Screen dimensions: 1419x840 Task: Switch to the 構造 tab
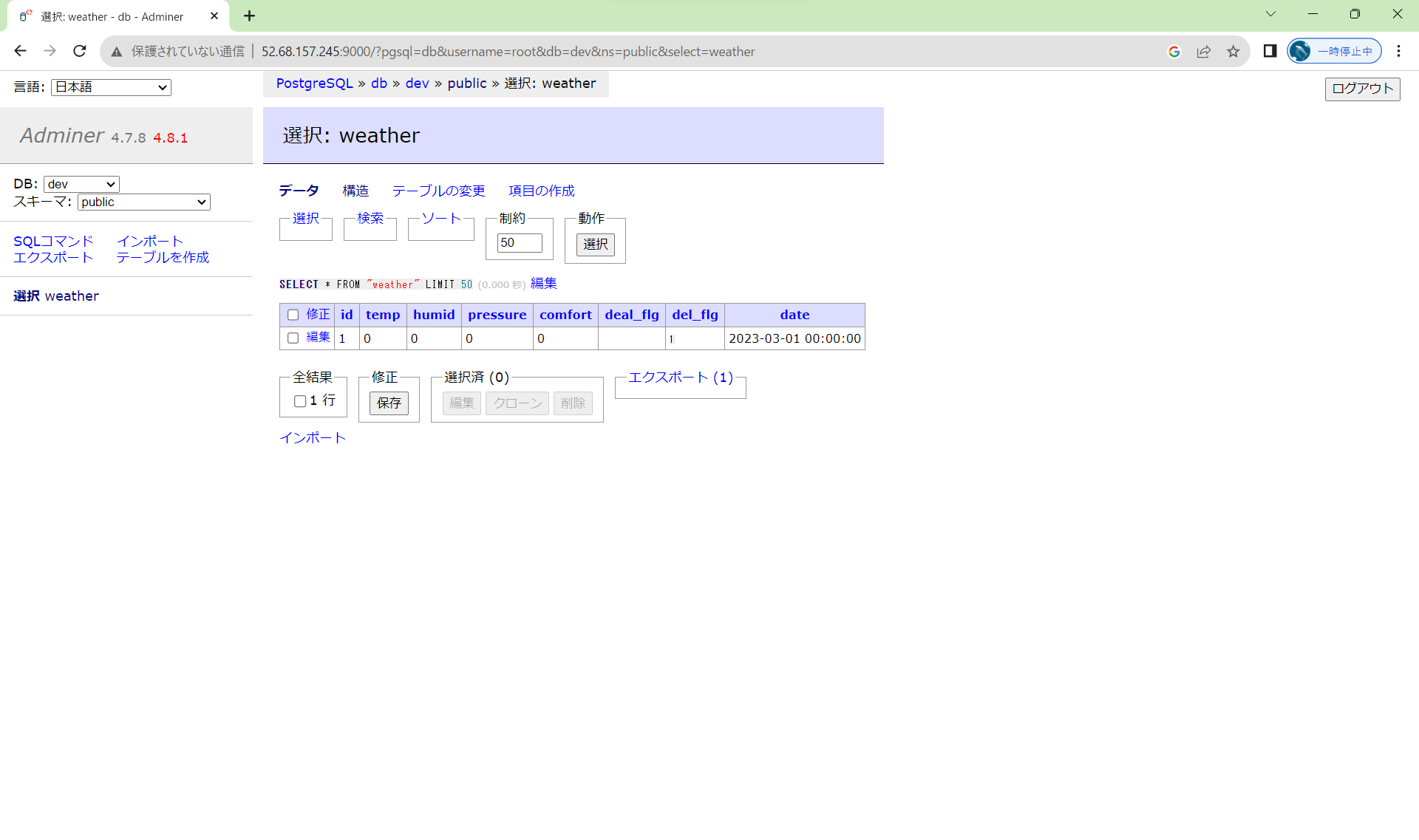355,191
